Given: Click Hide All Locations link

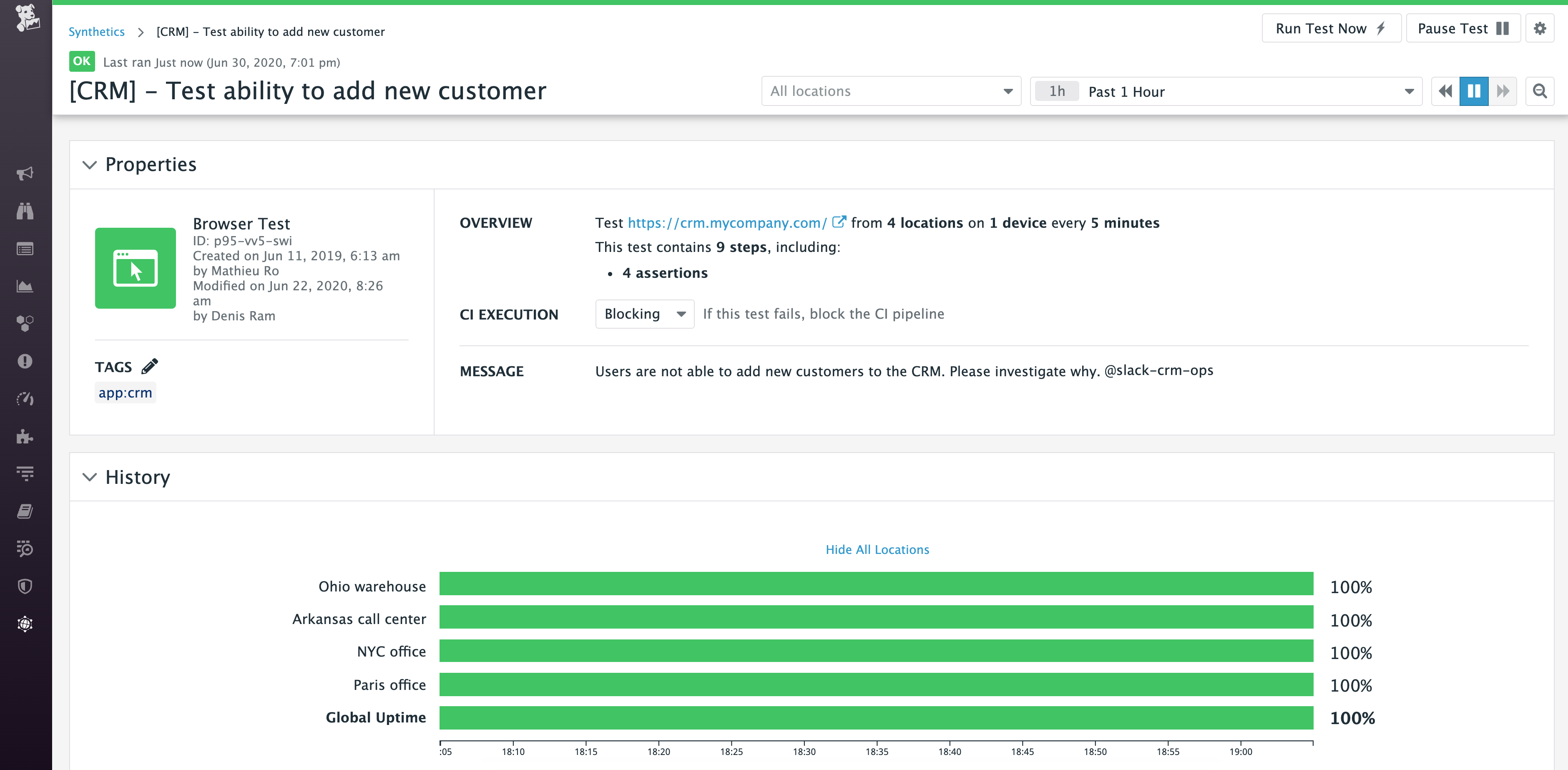Looking at the screenshot, I should 877,549.
